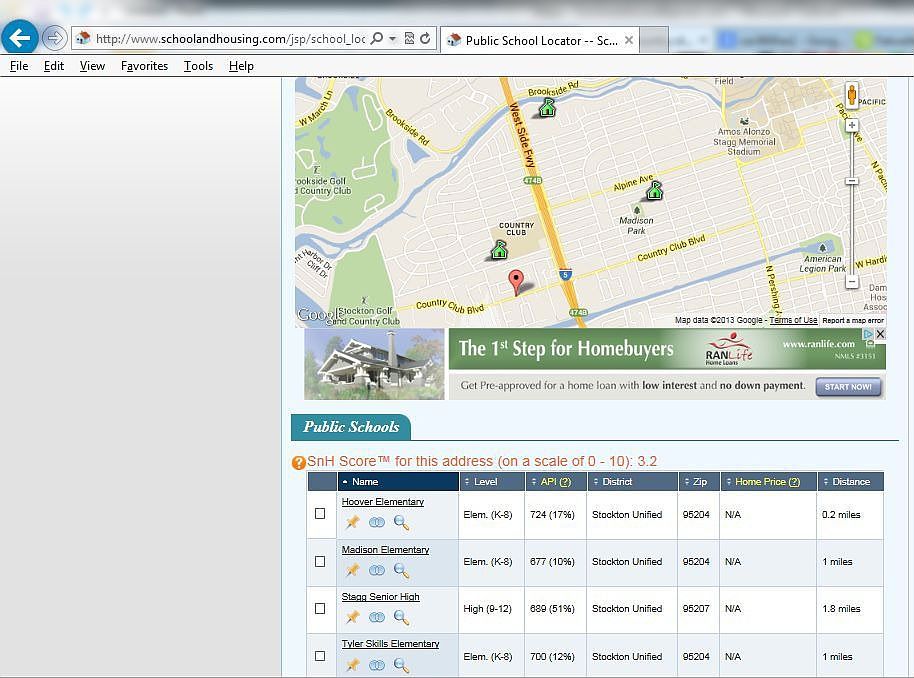Screen dimensions: 914x678
Task: Zoom in the map with plus button
Action: pos(852,125)
